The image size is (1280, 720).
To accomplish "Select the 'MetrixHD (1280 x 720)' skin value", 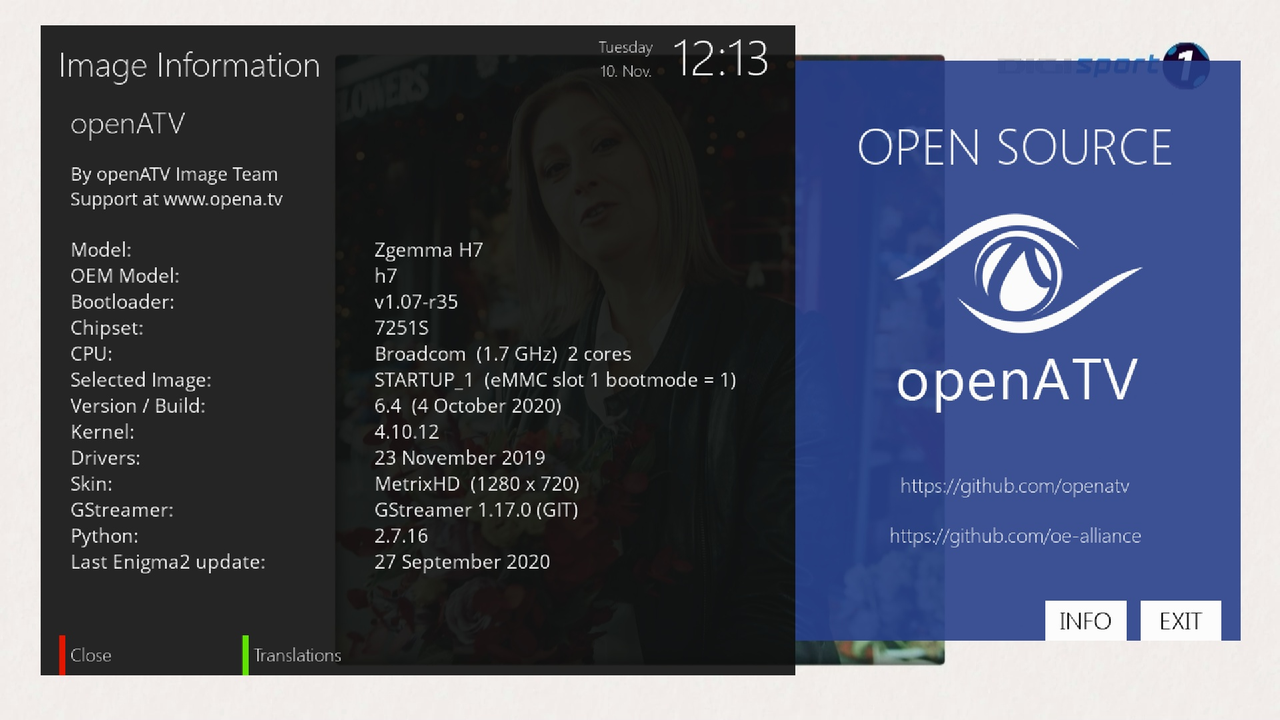I will 477,484.
